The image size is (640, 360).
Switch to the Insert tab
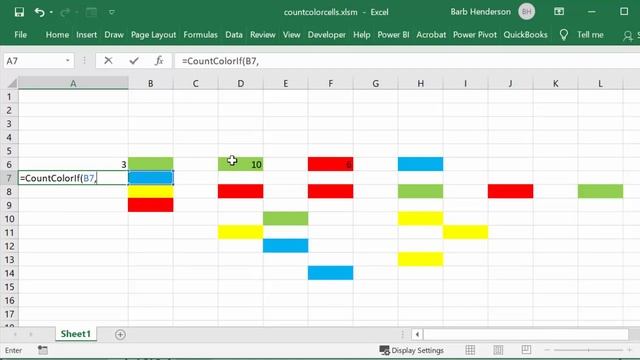87,35
